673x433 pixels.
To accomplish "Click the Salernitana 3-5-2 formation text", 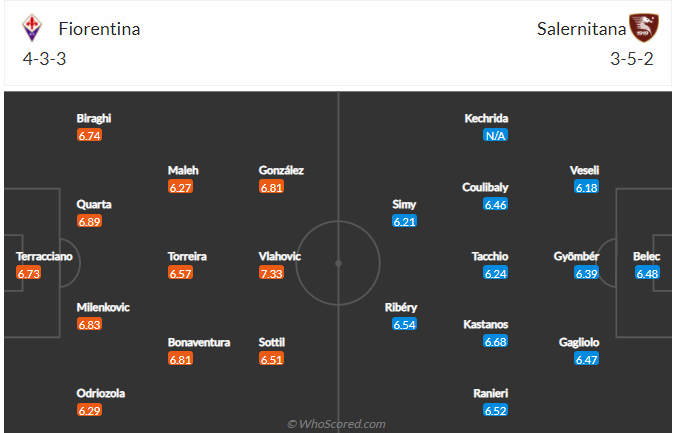I will coord(631,59).
